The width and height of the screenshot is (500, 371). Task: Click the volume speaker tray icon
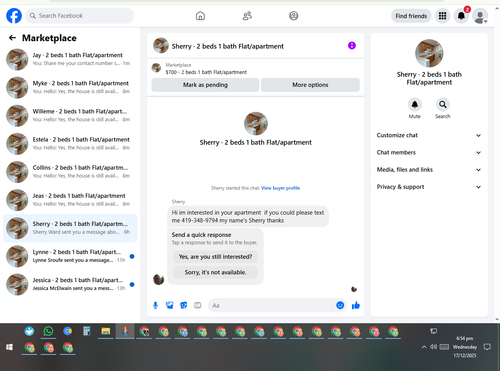pyautogui.click(x=433, y=347)
